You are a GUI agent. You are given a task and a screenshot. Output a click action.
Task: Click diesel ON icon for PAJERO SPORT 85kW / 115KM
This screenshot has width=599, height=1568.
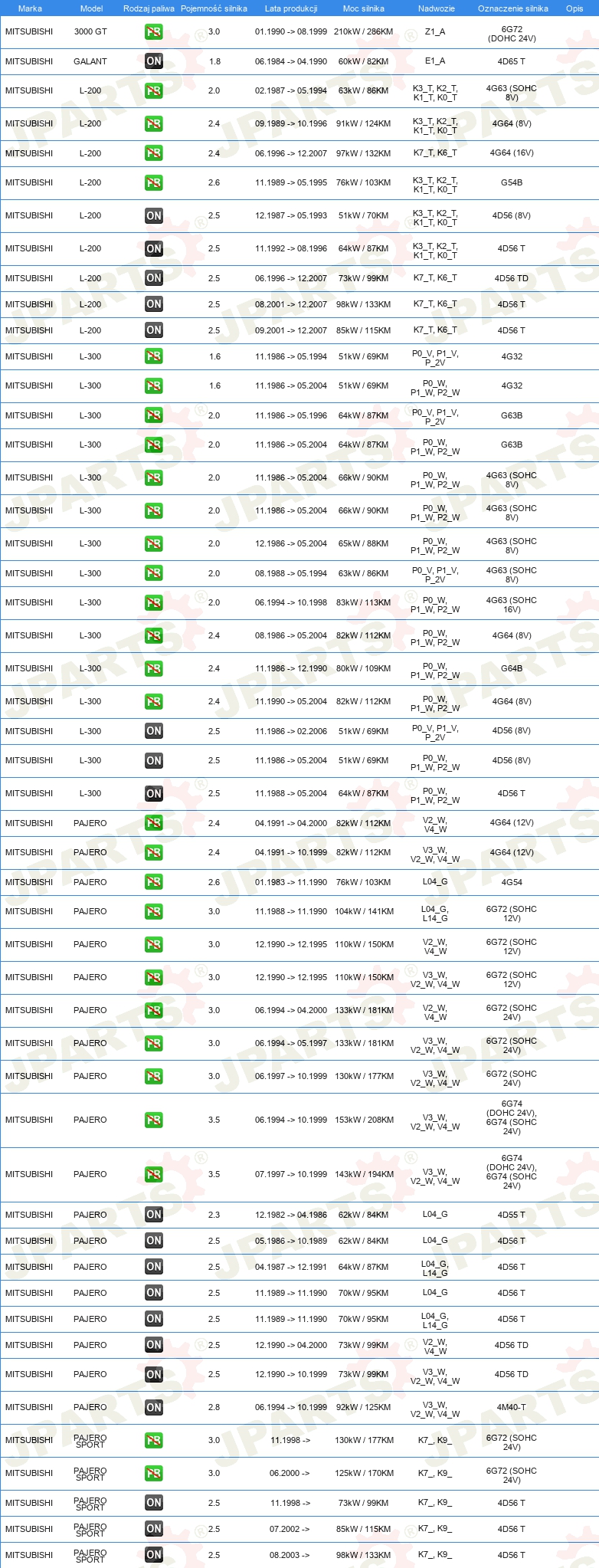click(154, 1529)
